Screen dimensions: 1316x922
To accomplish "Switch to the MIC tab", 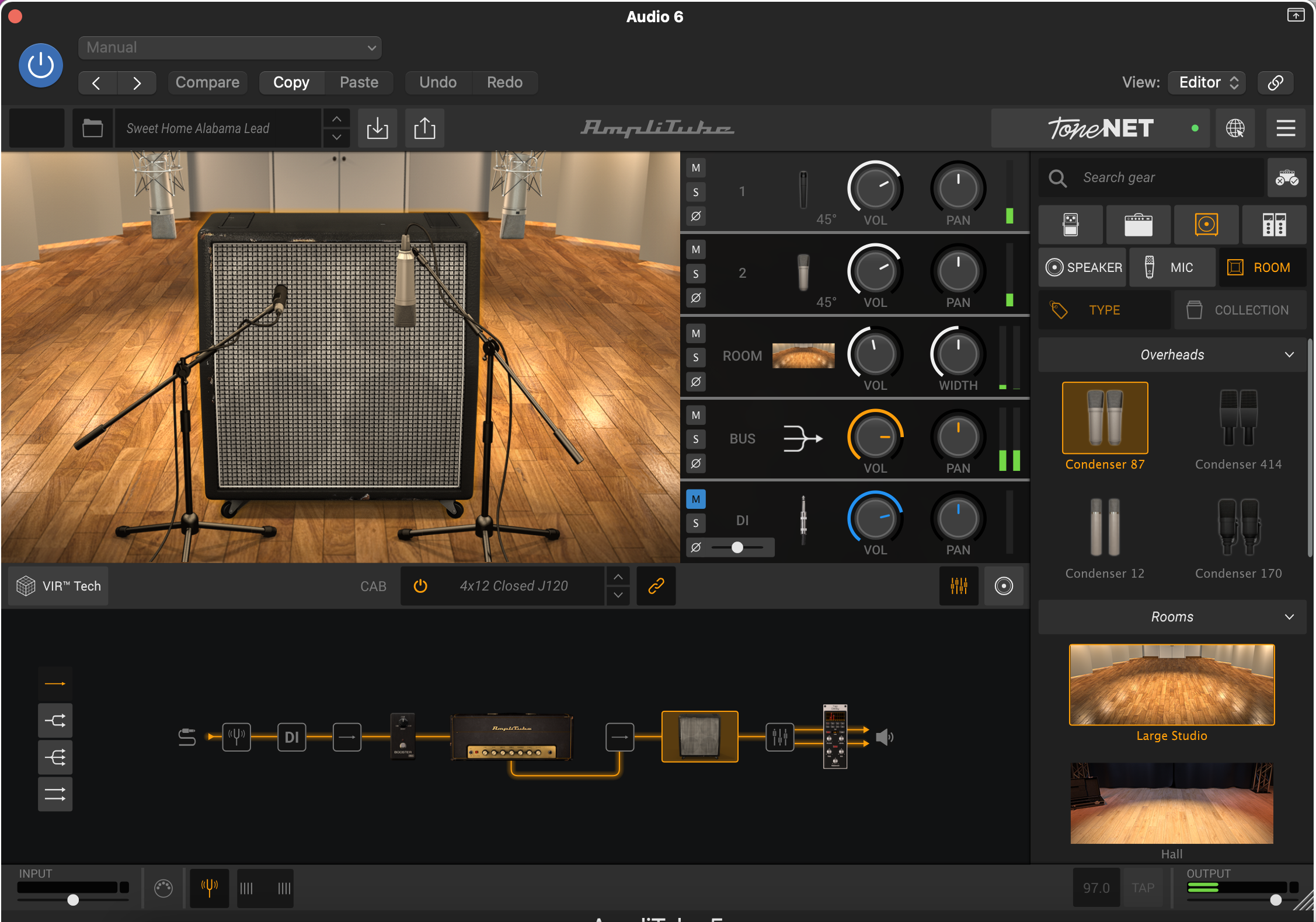I will (1172, 267).
